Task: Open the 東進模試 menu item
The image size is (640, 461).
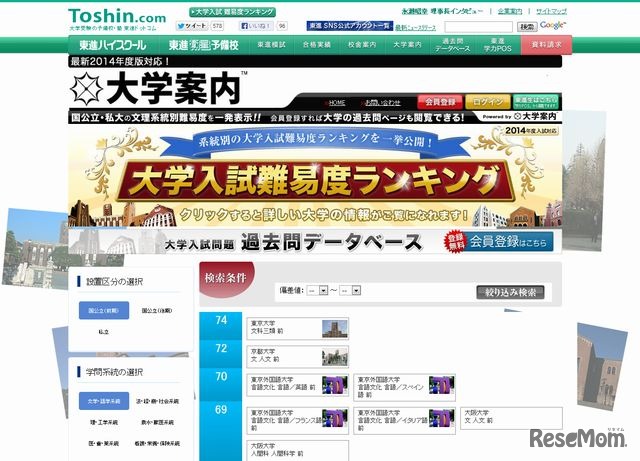Action: [271, 45]
